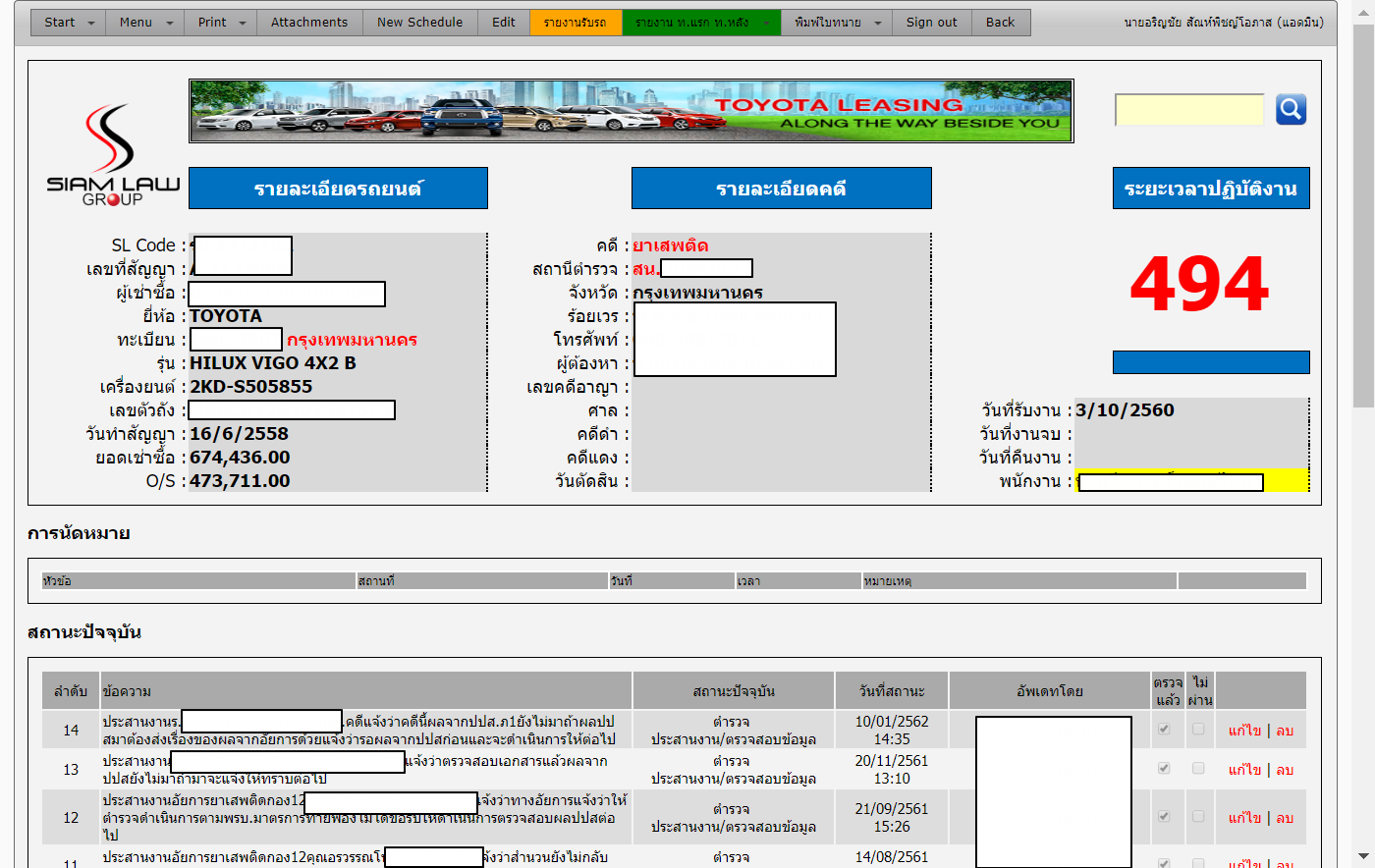
Task: Expand the green รายงาน ท.แรก ท.หลัง dropdown
Action: click(701, 23)
